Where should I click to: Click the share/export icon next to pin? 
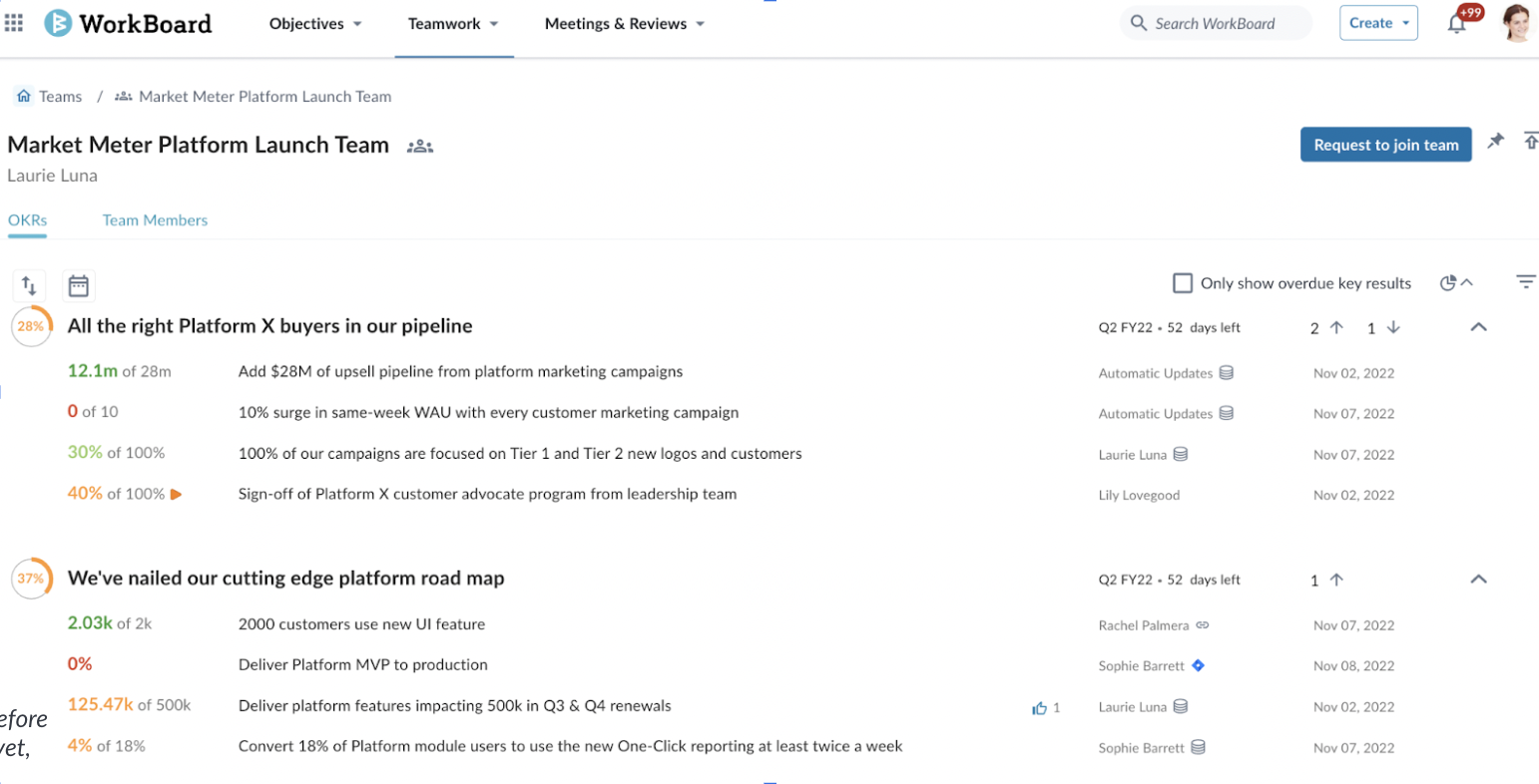(1530, 141)
